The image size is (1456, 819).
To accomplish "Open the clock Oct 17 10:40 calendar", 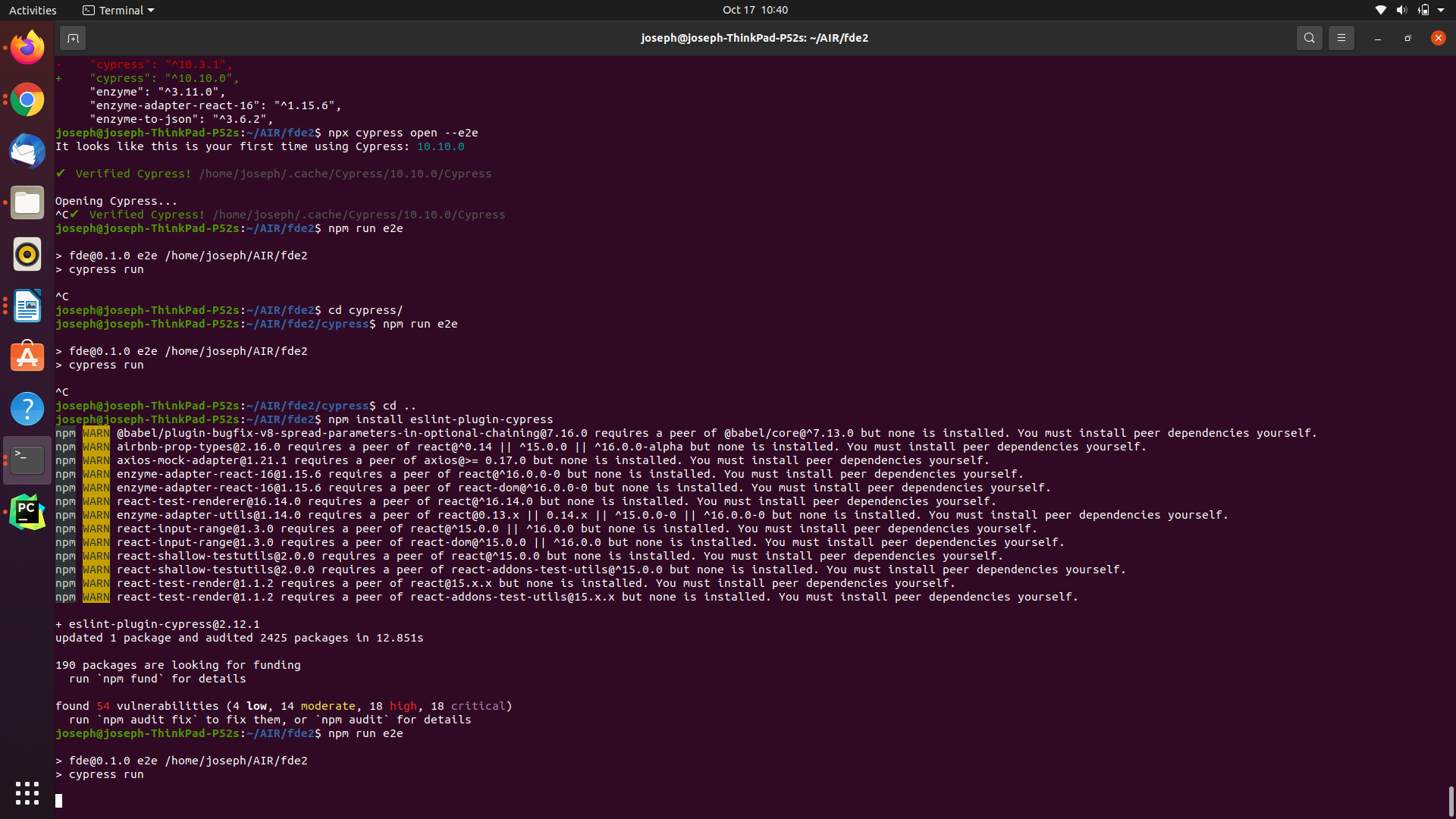I will [755, 10].
